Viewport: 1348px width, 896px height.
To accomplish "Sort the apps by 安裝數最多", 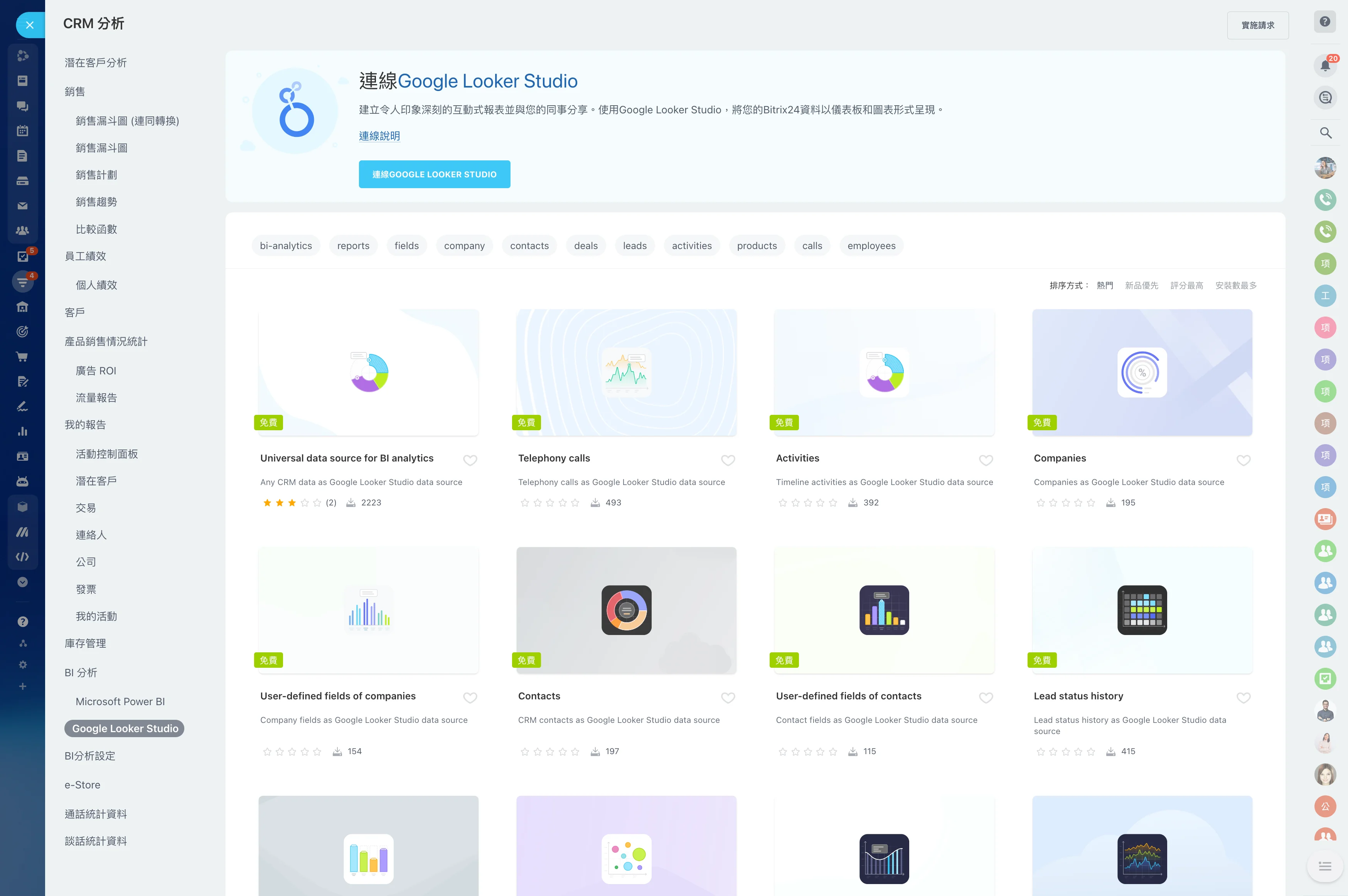I will point(1235,285).
